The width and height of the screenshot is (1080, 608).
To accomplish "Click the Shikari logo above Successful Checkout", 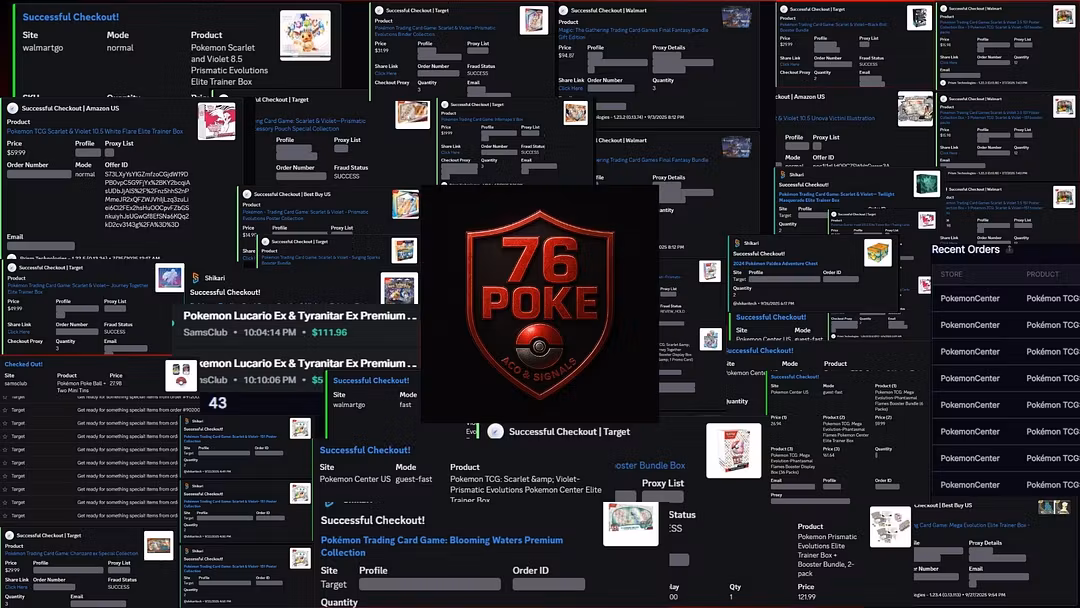I will (x=196, y=277).
